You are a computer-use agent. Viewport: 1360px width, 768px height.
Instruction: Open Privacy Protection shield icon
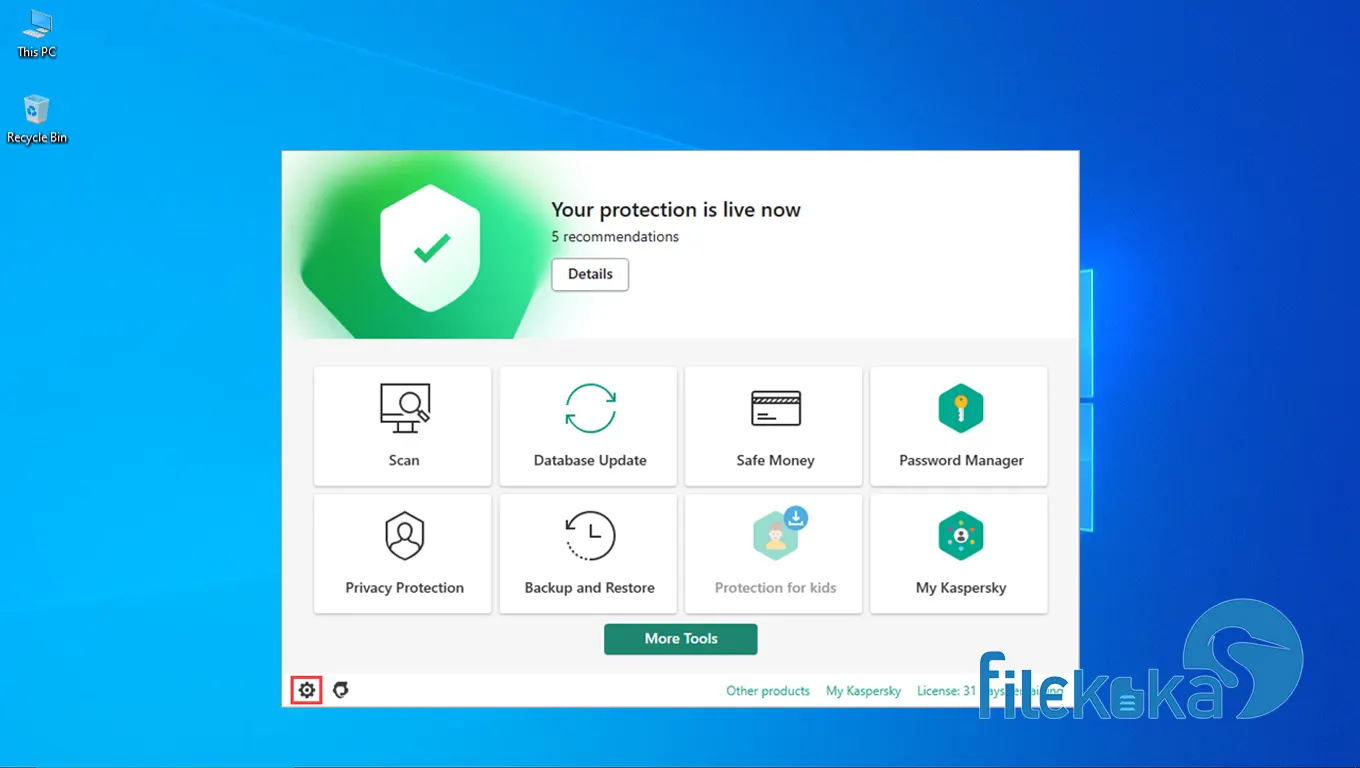tap(405, 536)
